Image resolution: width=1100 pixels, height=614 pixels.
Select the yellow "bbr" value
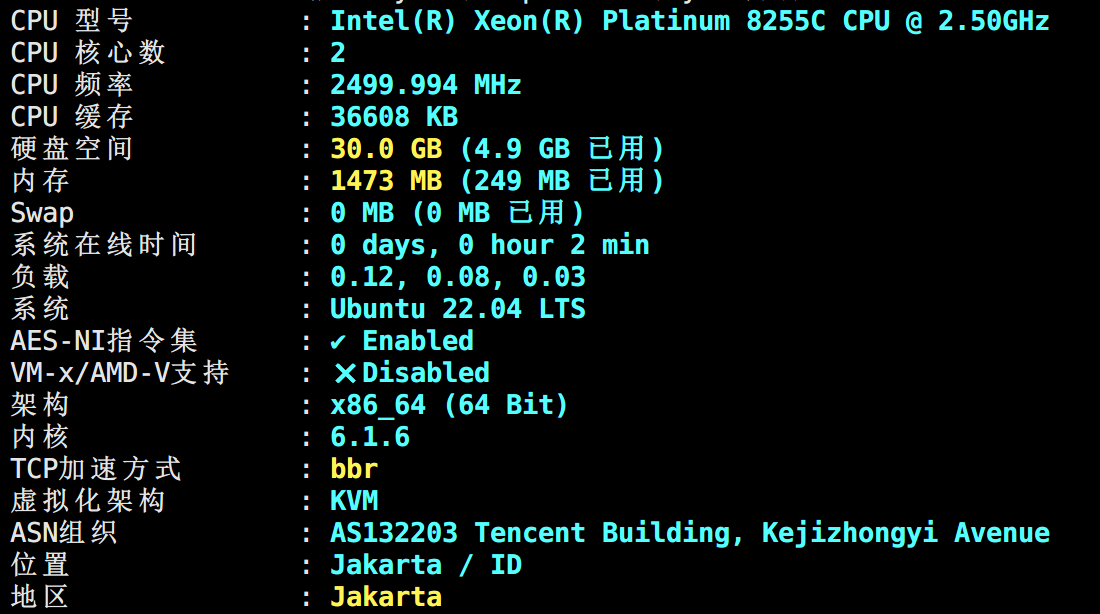click(x=354, y=469)
